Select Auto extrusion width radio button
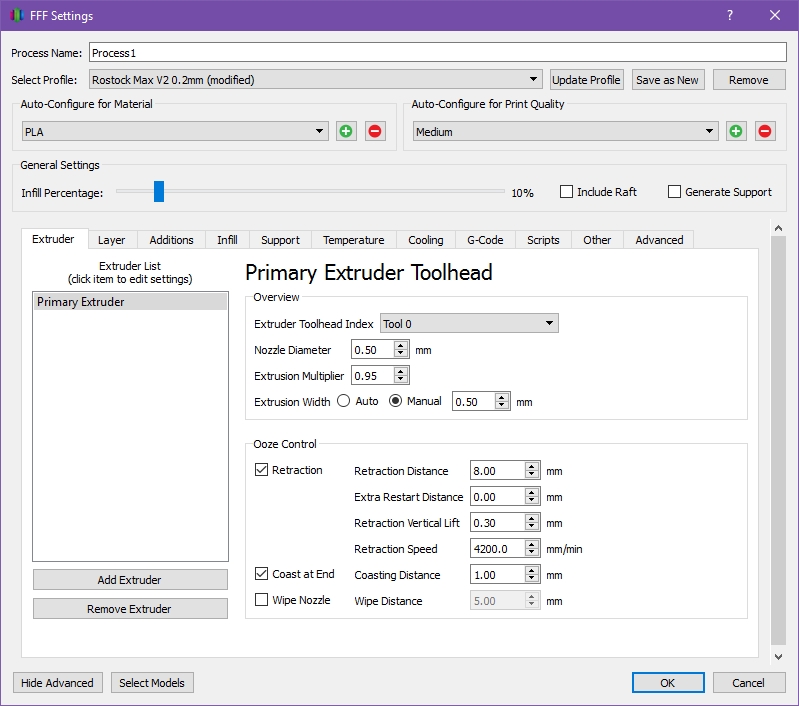The height and width of the screenshot is (706, 799). (x=344, y=401)
